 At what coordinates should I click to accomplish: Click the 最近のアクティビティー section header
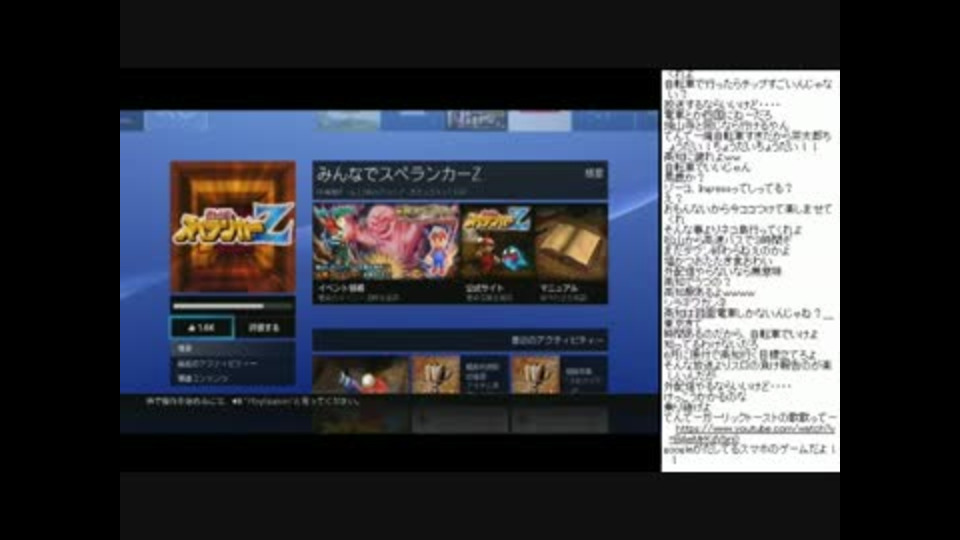point(460,340)
